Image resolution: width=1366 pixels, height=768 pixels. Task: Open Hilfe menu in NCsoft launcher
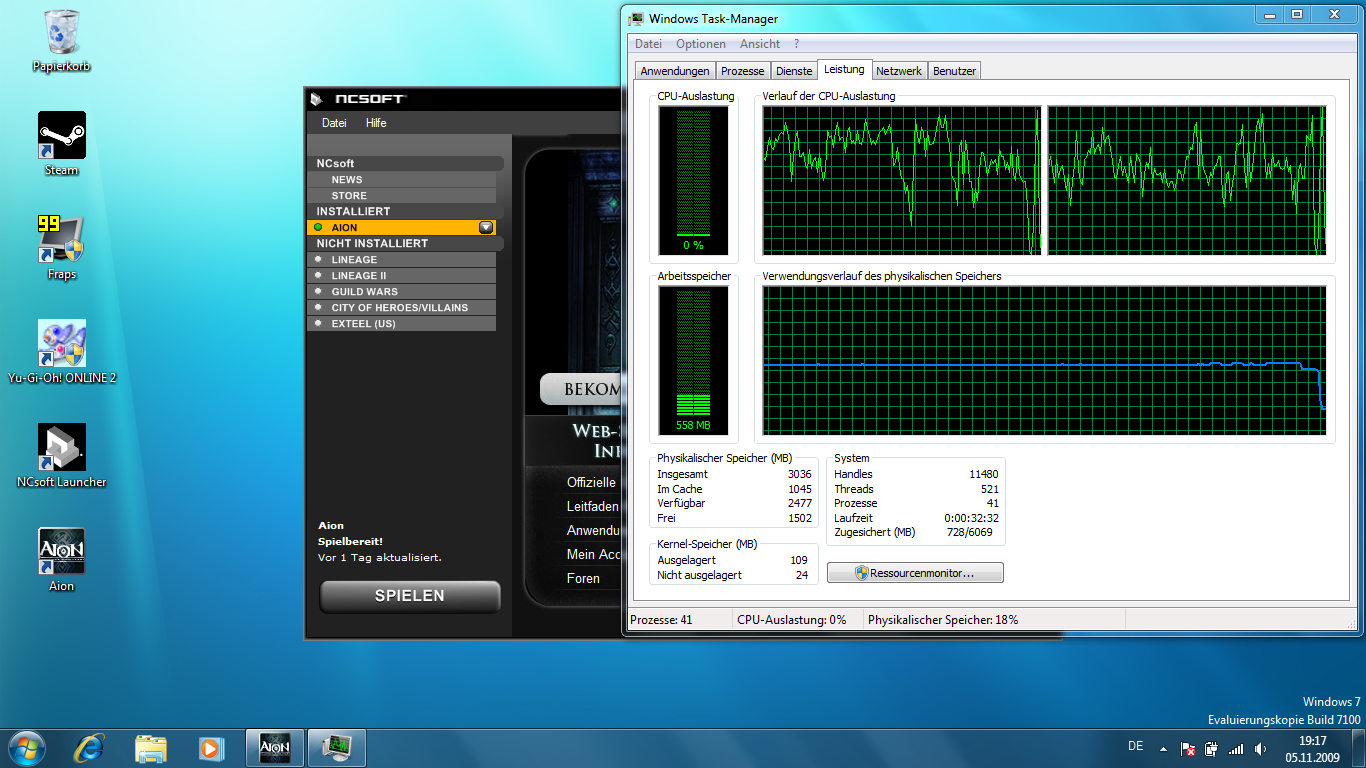(x=376, y=123)
